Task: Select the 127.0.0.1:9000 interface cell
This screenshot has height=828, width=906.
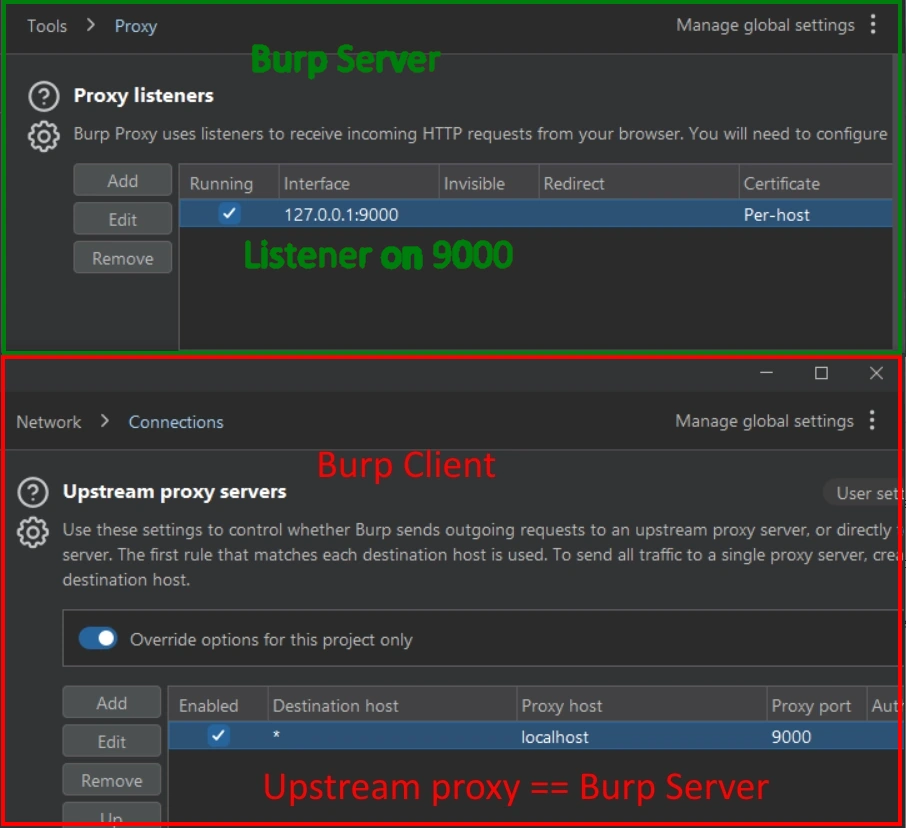Action: click(x=359, y=214)
